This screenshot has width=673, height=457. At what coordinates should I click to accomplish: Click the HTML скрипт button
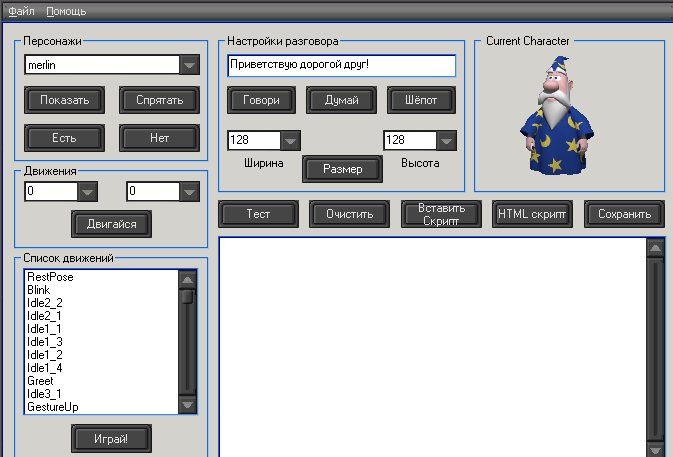(x=531, y=214)
